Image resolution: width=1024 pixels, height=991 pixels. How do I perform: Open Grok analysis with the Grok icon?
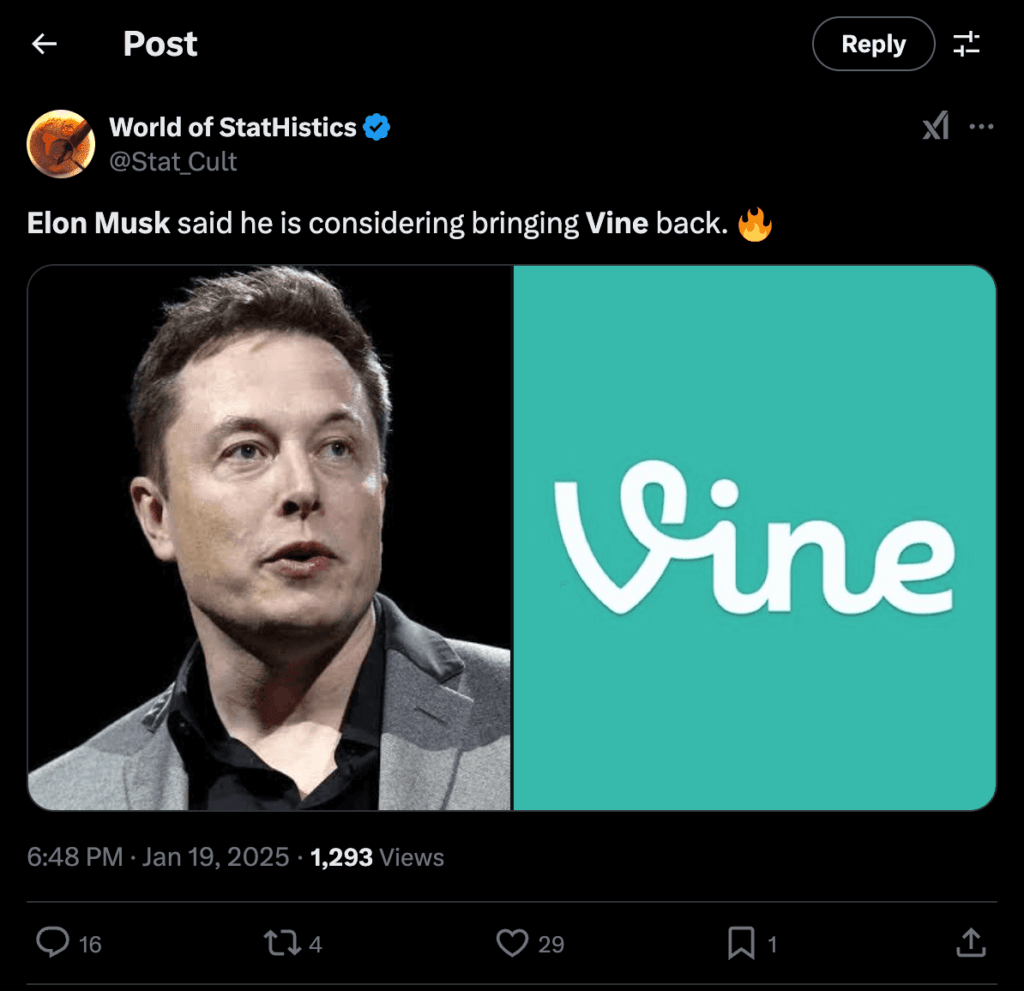point(933,127)
